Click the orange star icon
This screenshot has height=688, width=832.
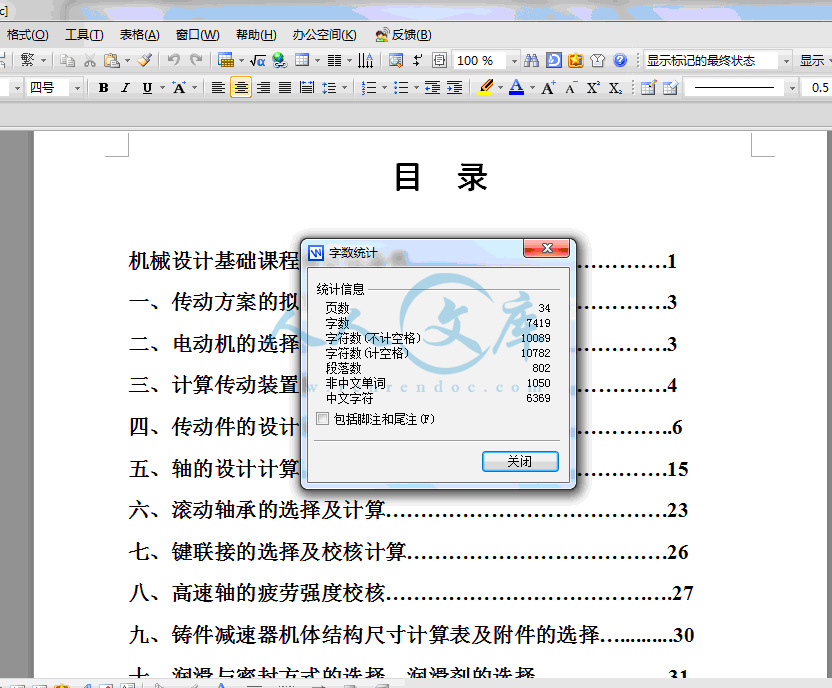576,60
